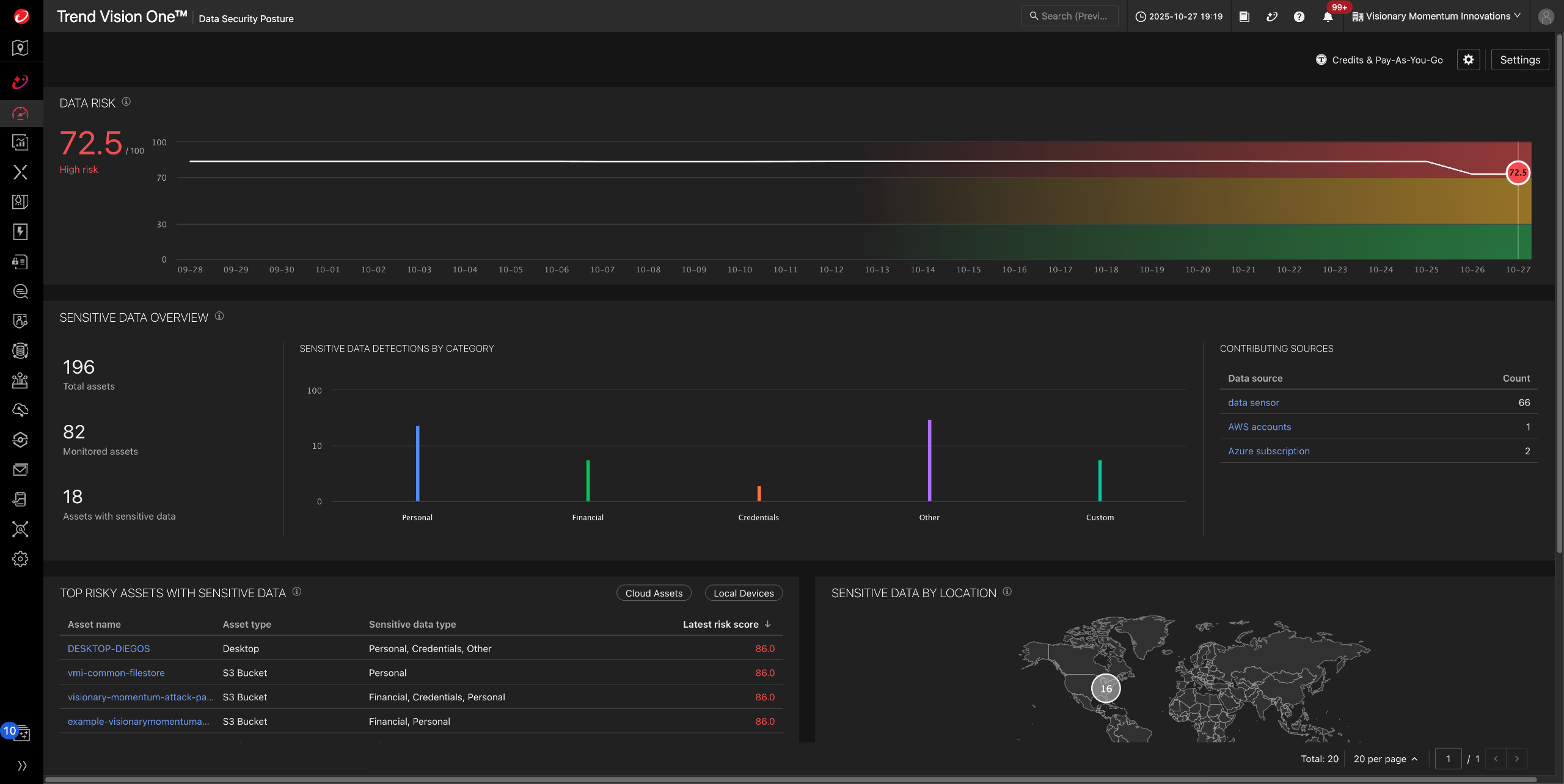Open the user profile avatar icon
The width and height of the screenshot is (1564, 784).
coord(1546,16)
